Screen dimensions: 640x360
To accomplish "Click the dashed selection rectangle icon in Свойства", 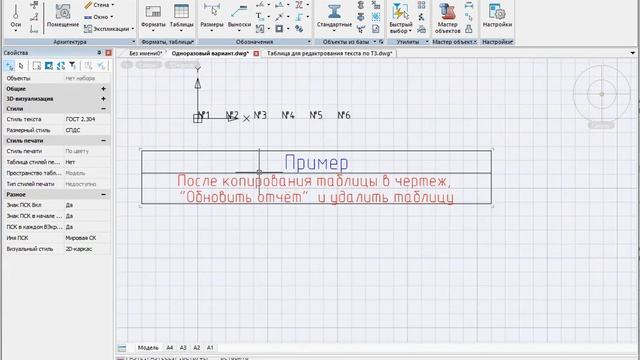I will 37,66.
